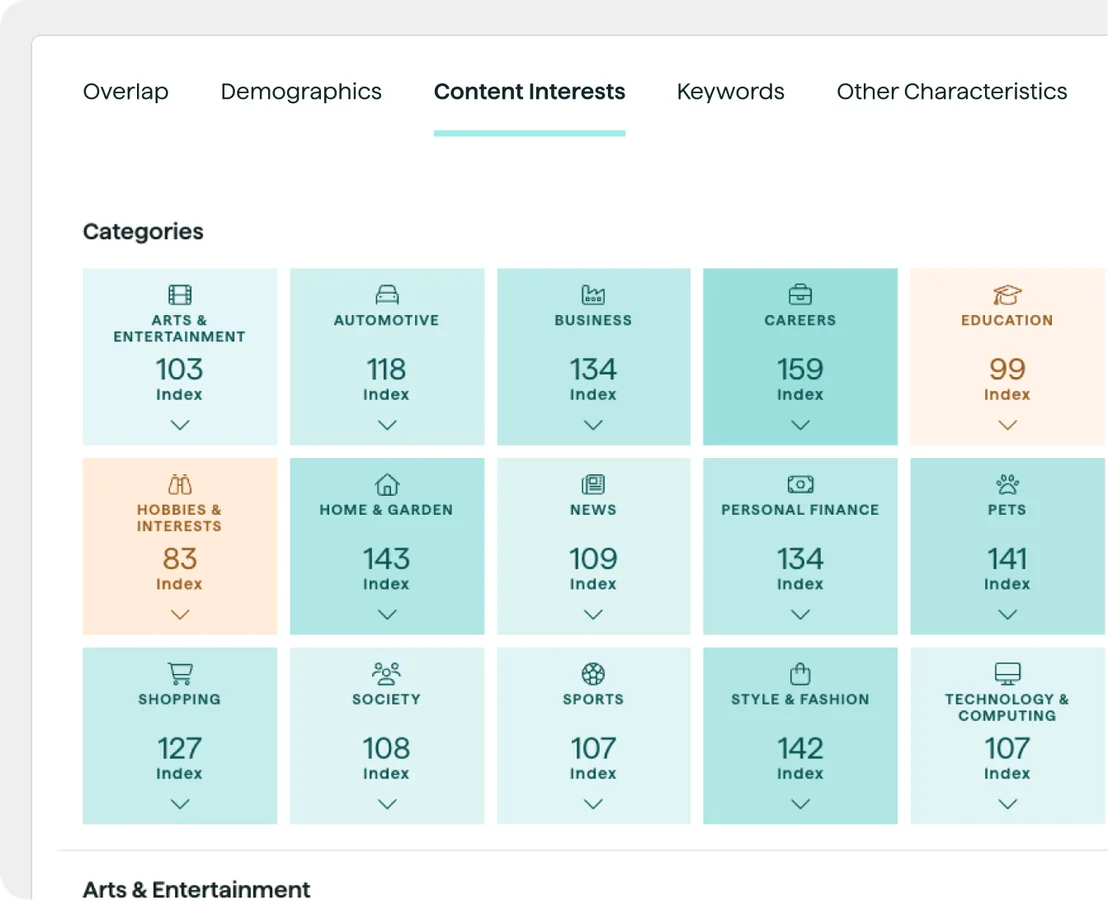
Task: Click the binoculars Hobbies & Interests icon
Action: click(180, 485)
